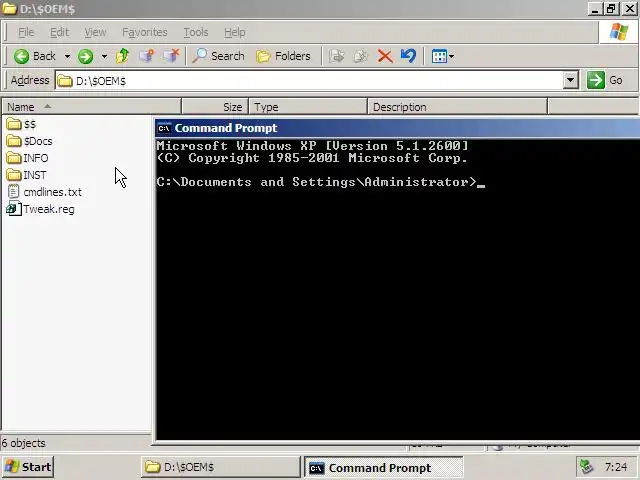The image size is (640, 480).
Task: Close the D:\$OEM$ Explorer window
Action: (630, 9)
